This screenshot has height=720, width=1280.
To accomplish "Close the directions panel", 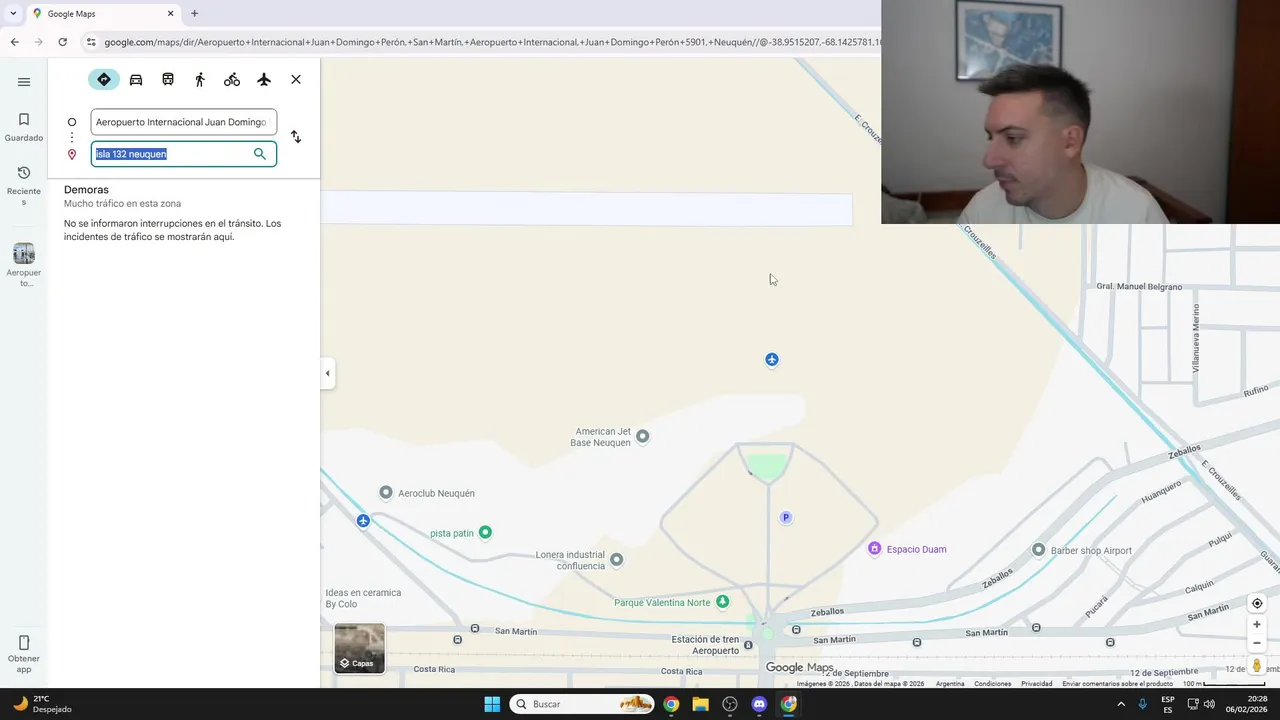I will [296, 79].
